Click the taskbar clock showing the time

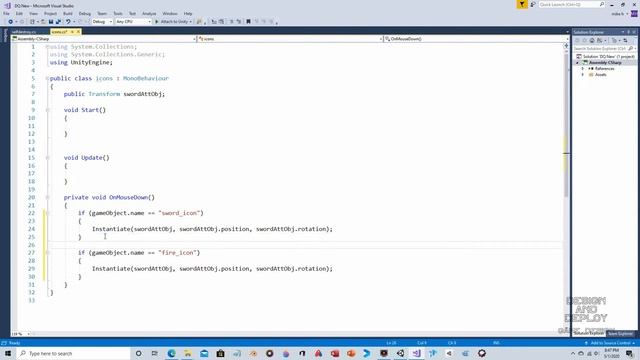(612, 353)
